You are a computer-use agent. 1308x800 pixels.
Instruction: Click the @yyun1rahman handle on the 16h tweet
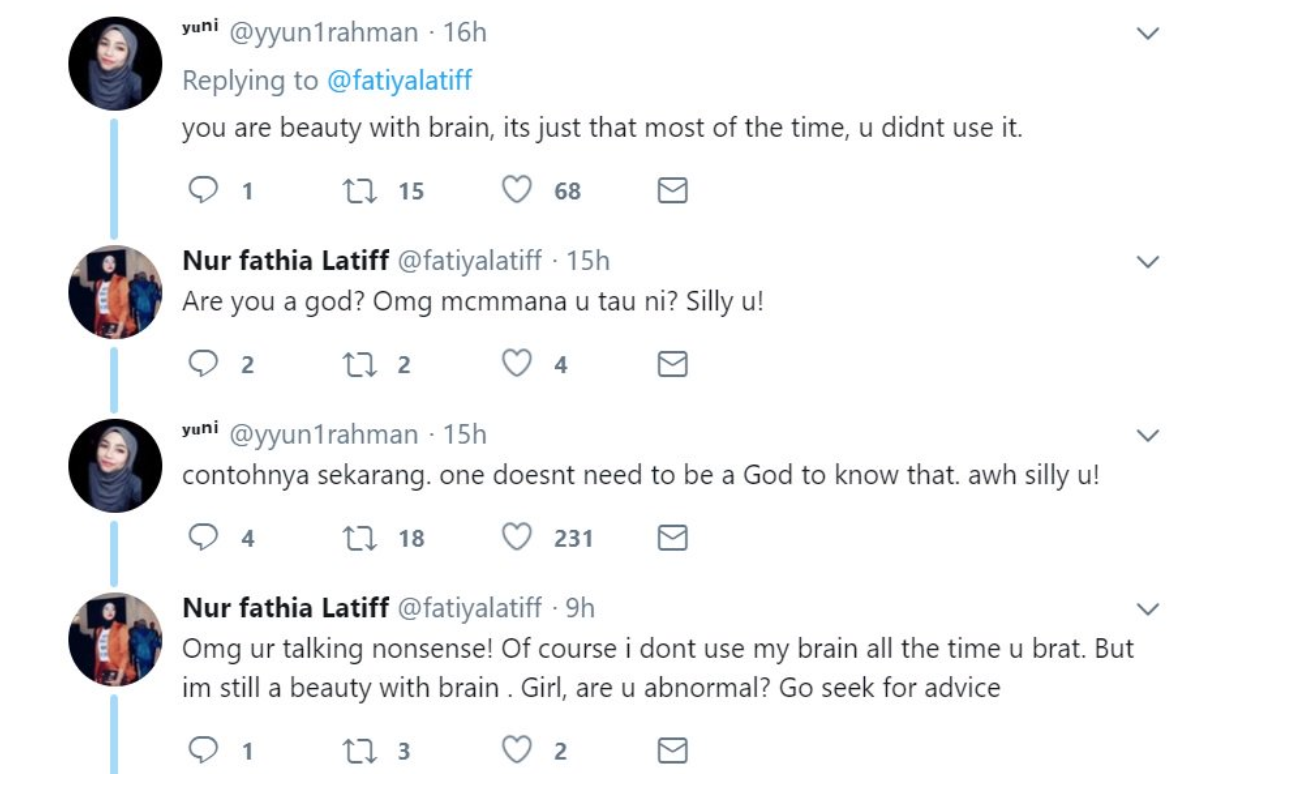point(324,33)
